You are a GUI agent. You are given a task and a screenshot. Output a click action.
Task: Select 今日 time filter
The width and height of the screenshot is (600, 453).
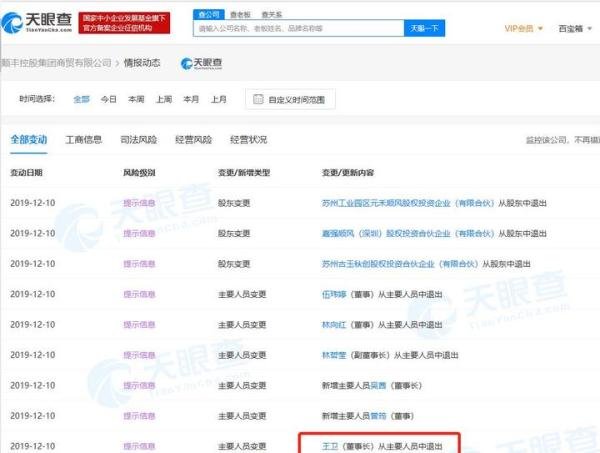click(109, 99)
